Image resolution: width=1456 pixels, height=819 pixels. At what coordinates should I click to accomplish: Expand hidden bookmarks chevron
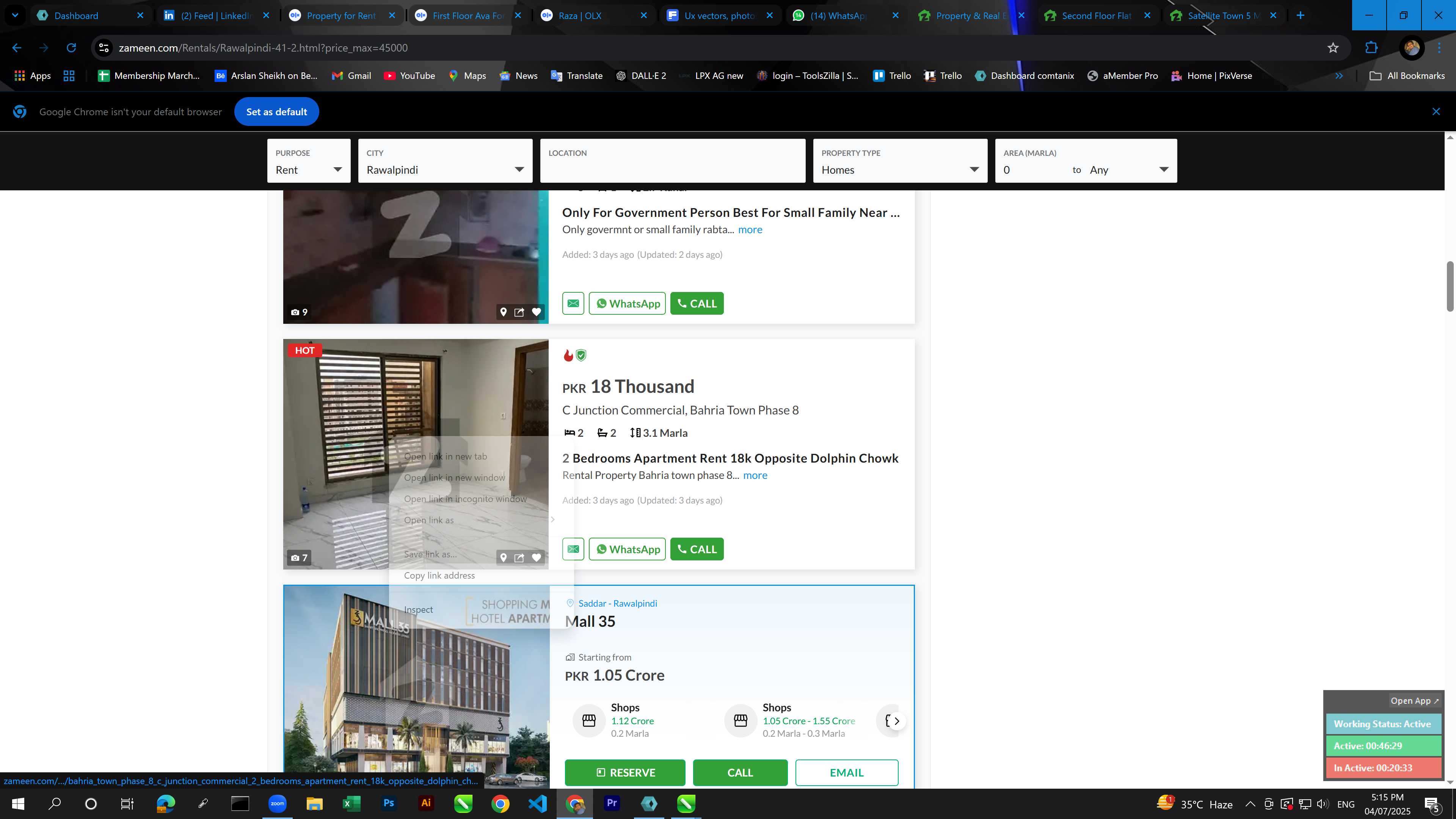(x=1338, y=76)
